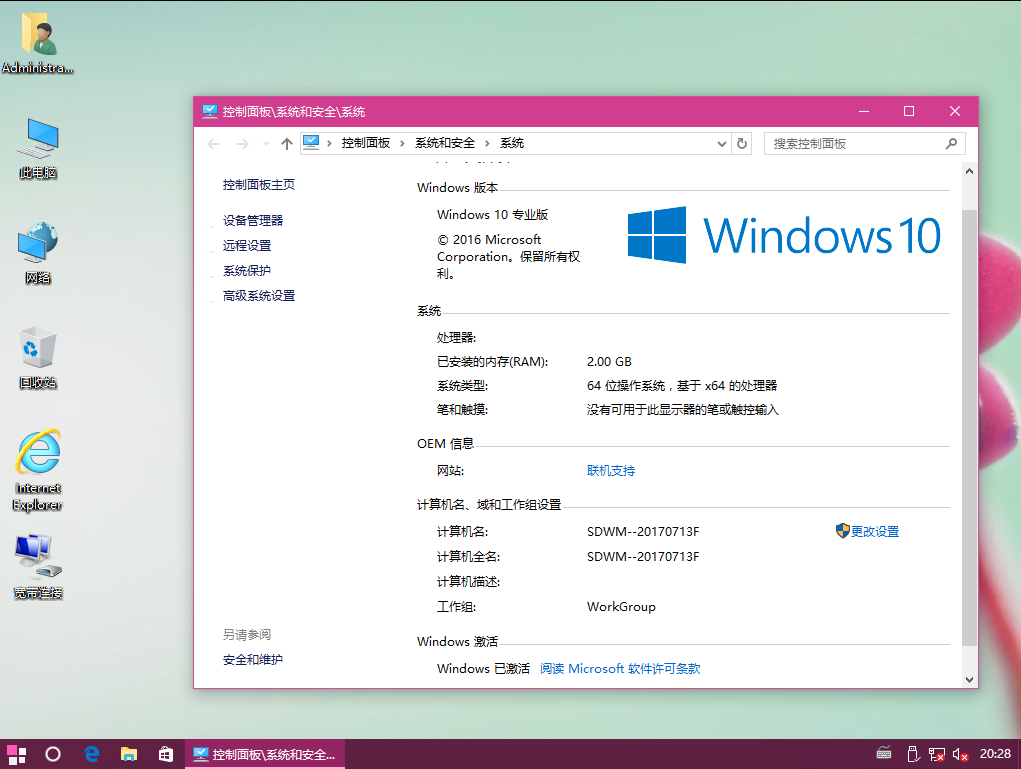Image resolution: width=1021 pixels, height=769 pixels.
Task: Minimize the system control panel window
Action: (x=864, y=111)
